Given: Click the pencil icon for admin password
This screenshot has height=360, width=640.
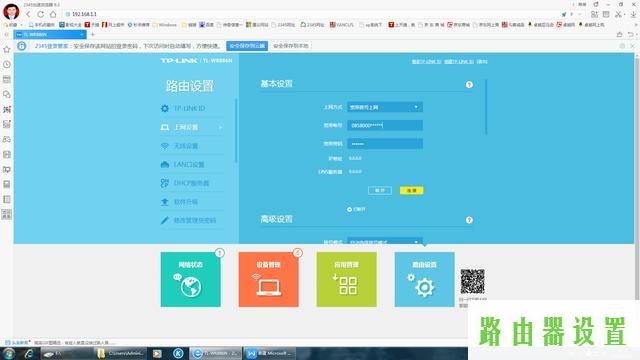Looking at the screenshot, I should coord(164,220).
